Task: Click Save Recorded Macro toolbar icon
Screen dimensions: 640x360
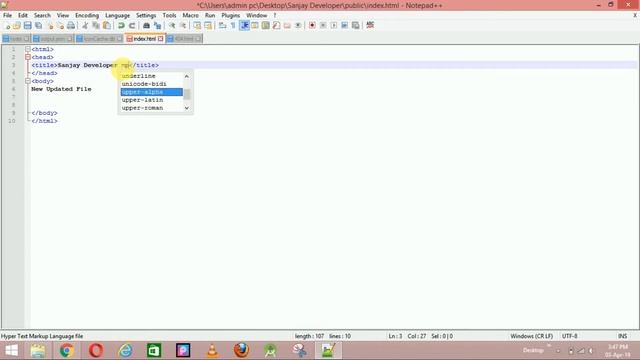Action: [356, 26]
